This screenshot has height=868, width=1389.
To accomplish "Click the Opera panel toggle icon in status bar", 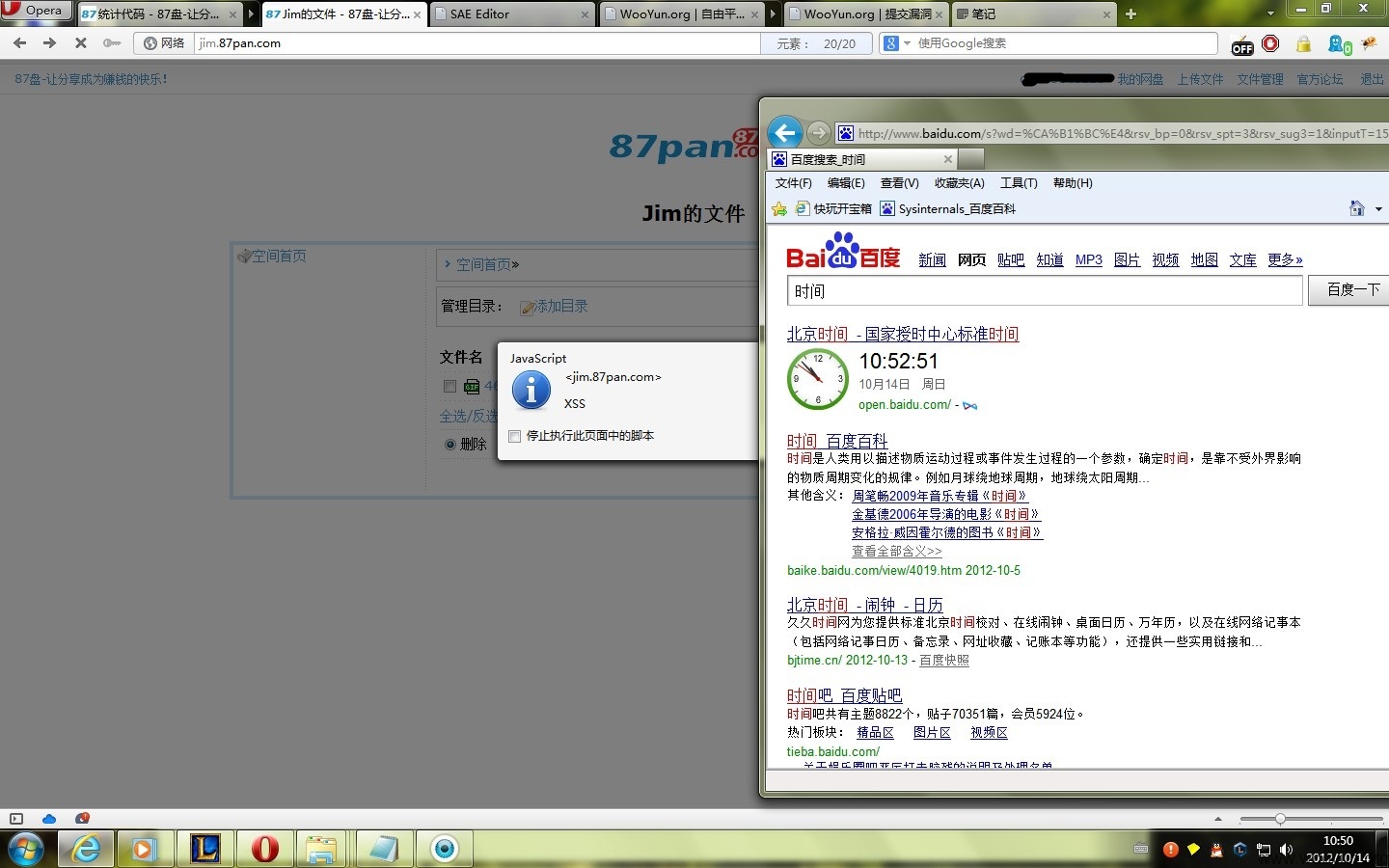I will coord(16,819).
